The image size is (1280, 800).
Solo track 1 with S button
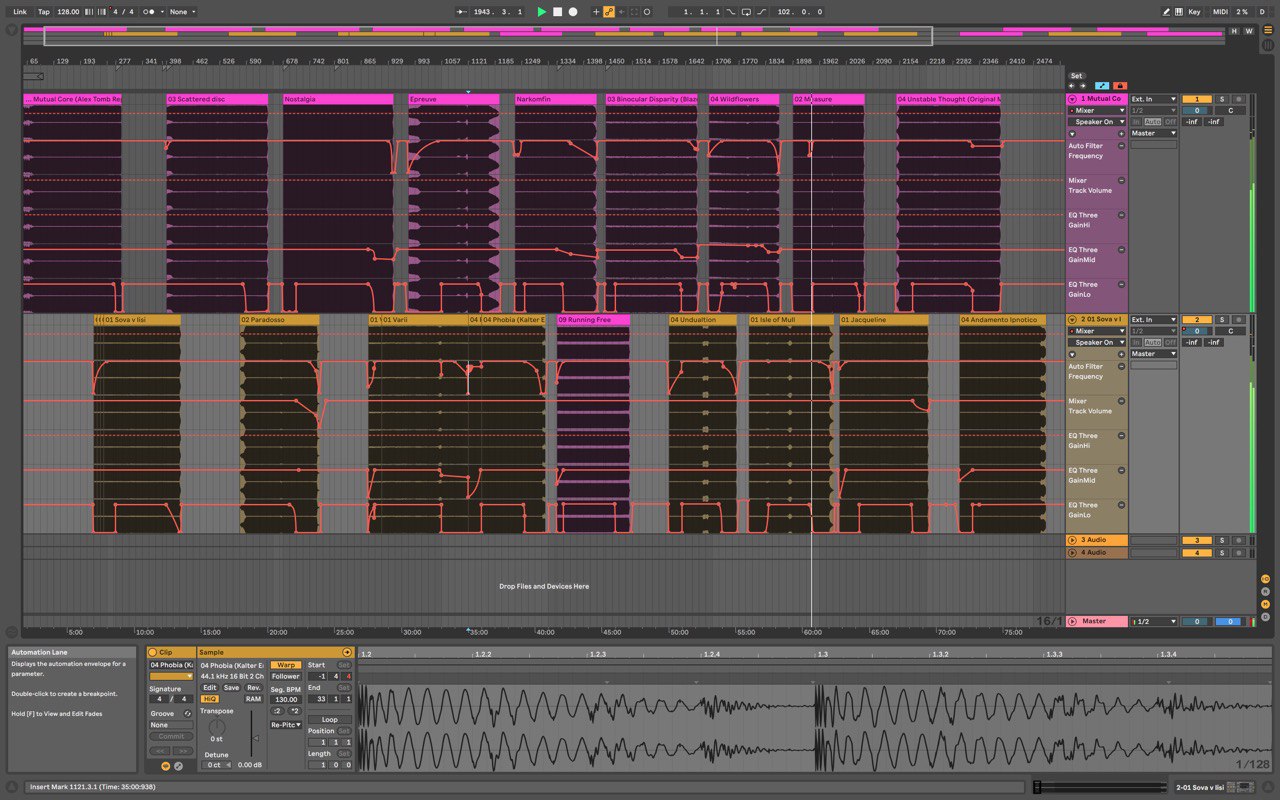[x=1221, y=99]
